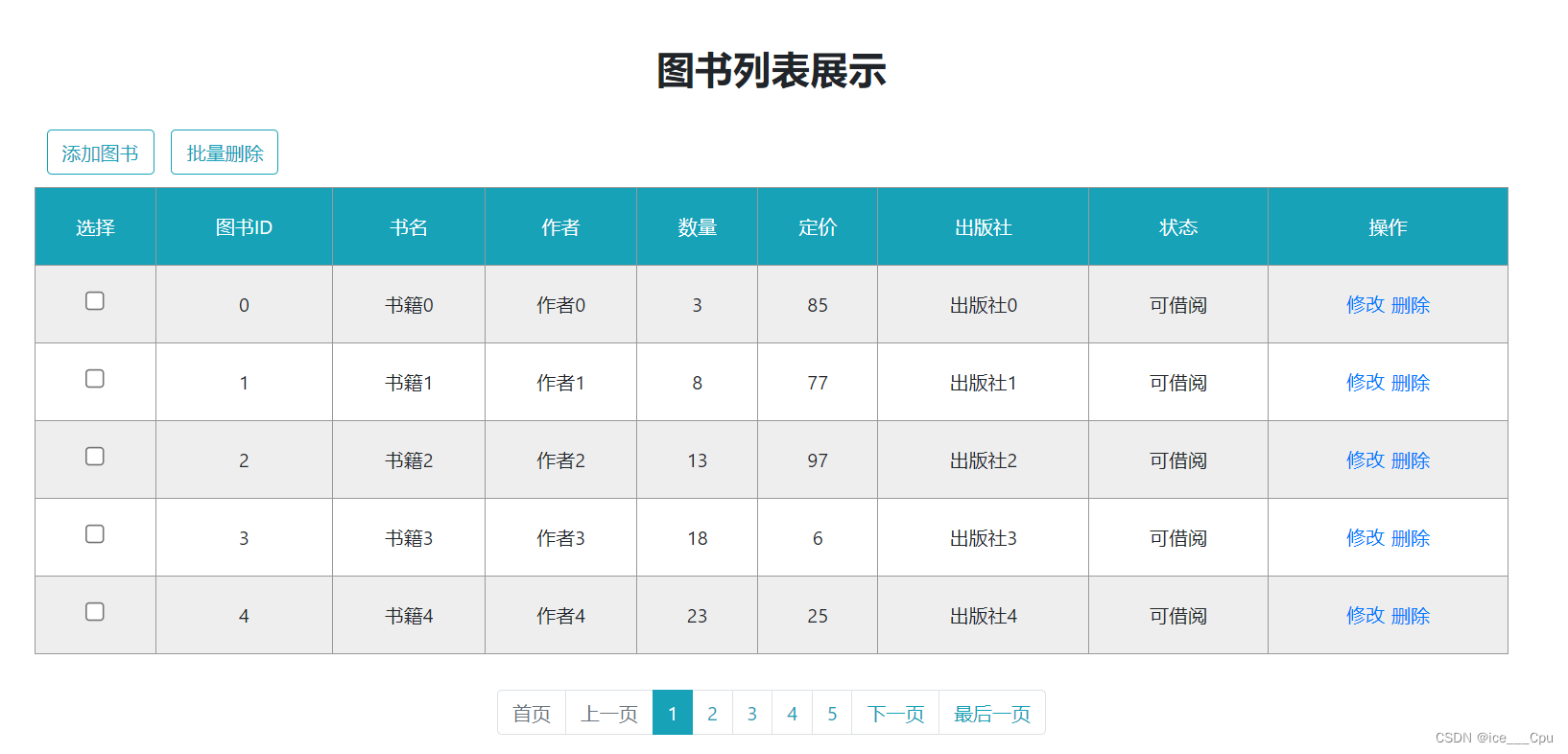1568x754 pixels.
Task: Click the 出版社4 cell
Action: (984, 616)
